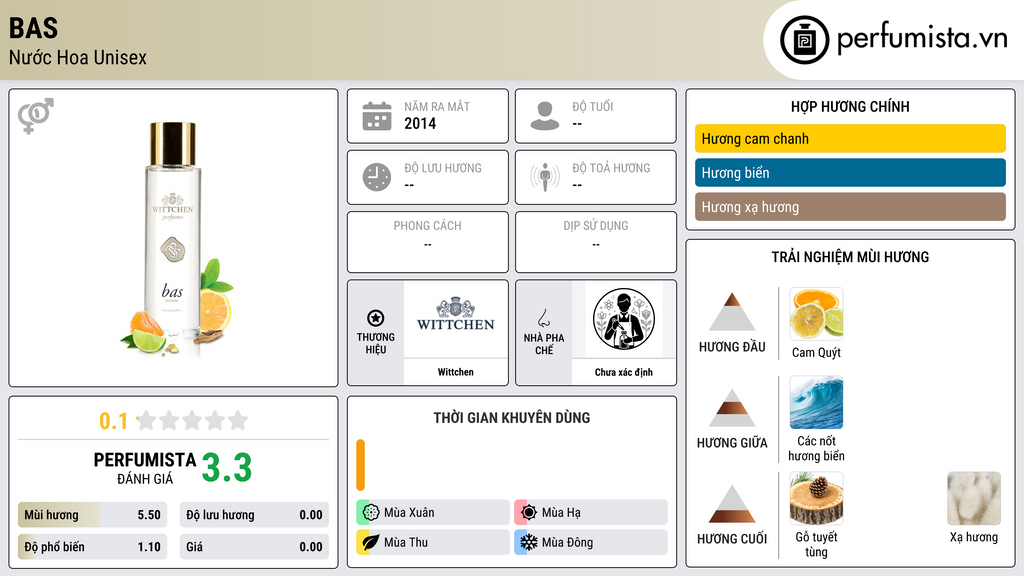Click the Trải nghiệm mùi hương heading

[850, 257]
